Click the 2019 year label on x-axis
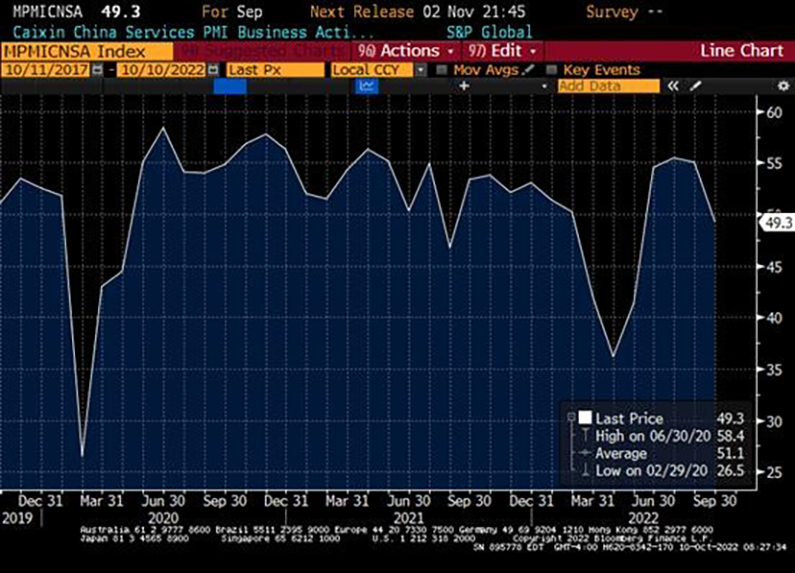 pos(17,518)
